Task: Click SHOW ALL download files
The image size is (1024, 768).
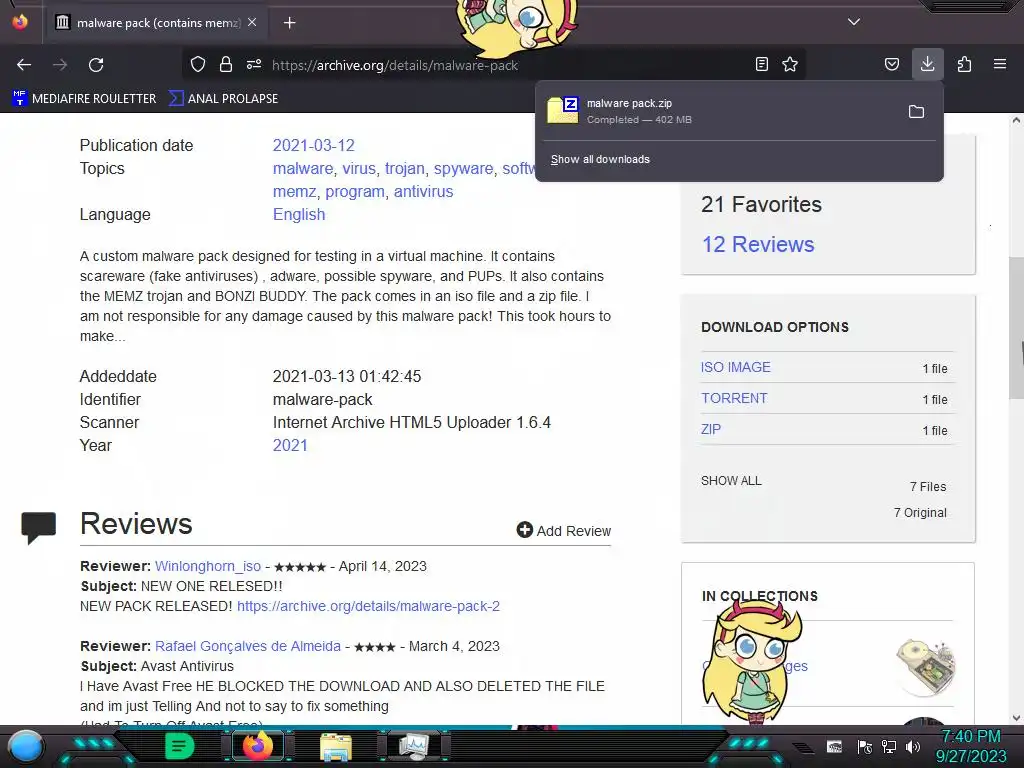Action: 731,481
